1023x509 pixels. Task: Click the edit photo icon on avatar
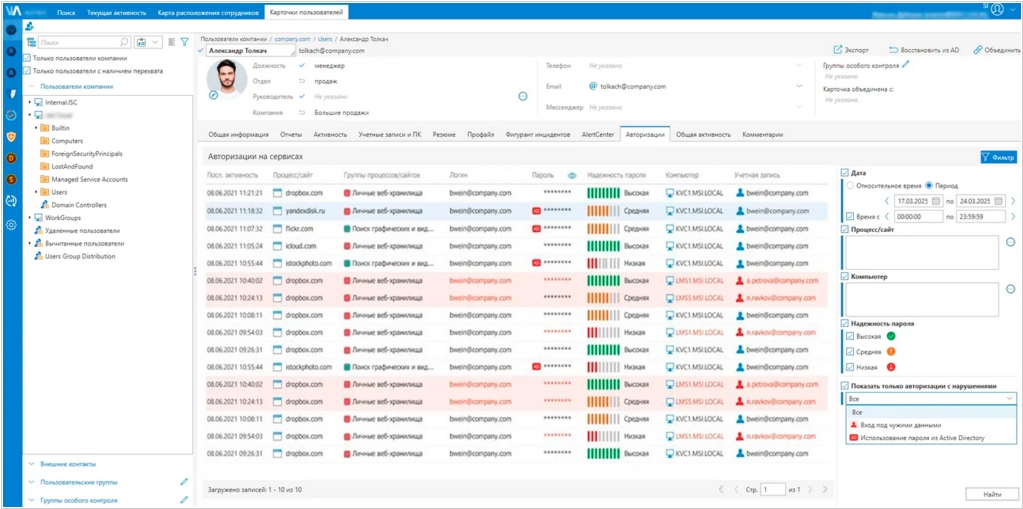213,95
